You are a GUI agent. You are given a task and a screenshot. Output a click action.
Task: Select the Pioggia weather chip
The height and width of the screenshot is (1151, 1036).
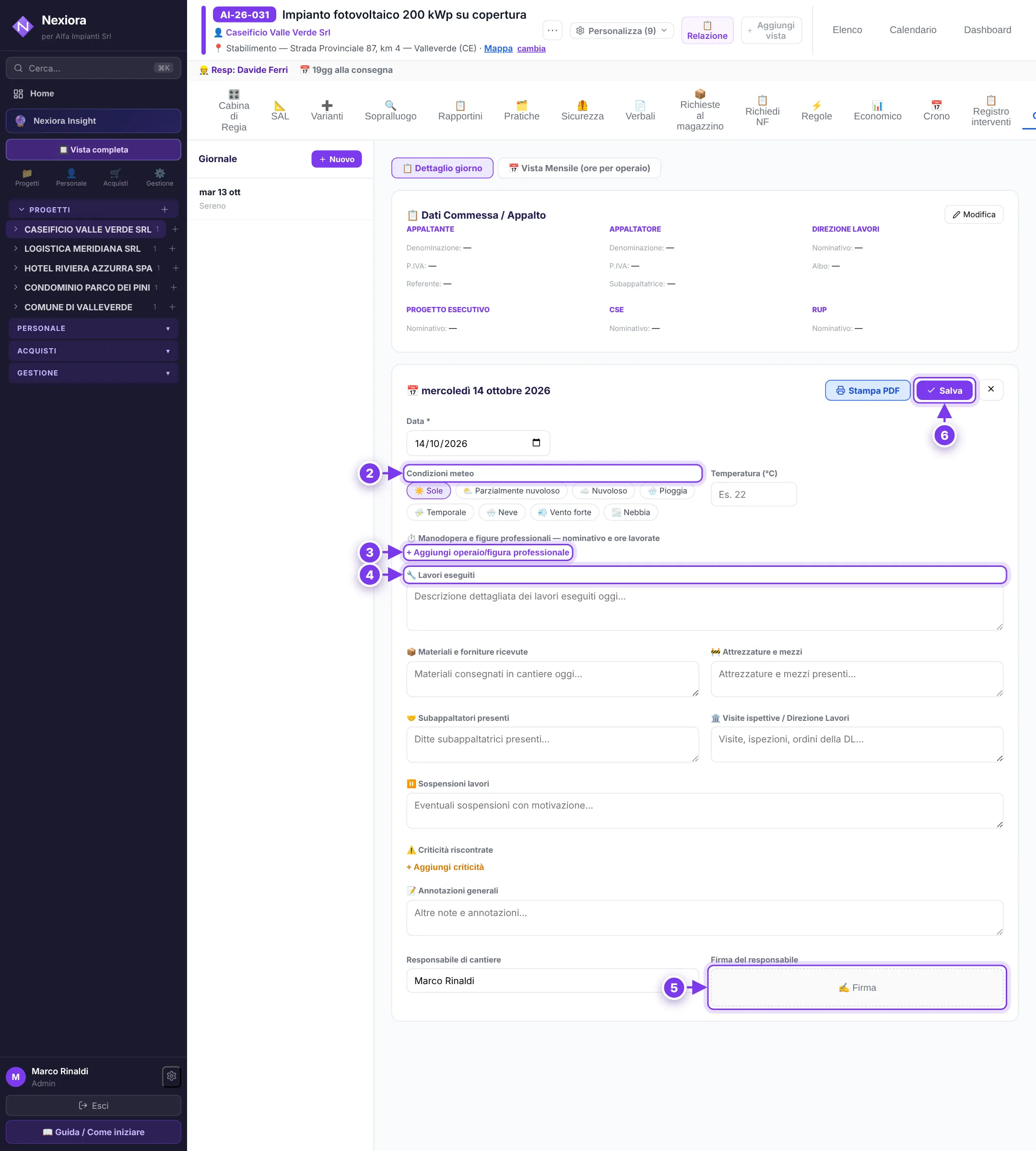pyautogui.click(x=667, y=491)
